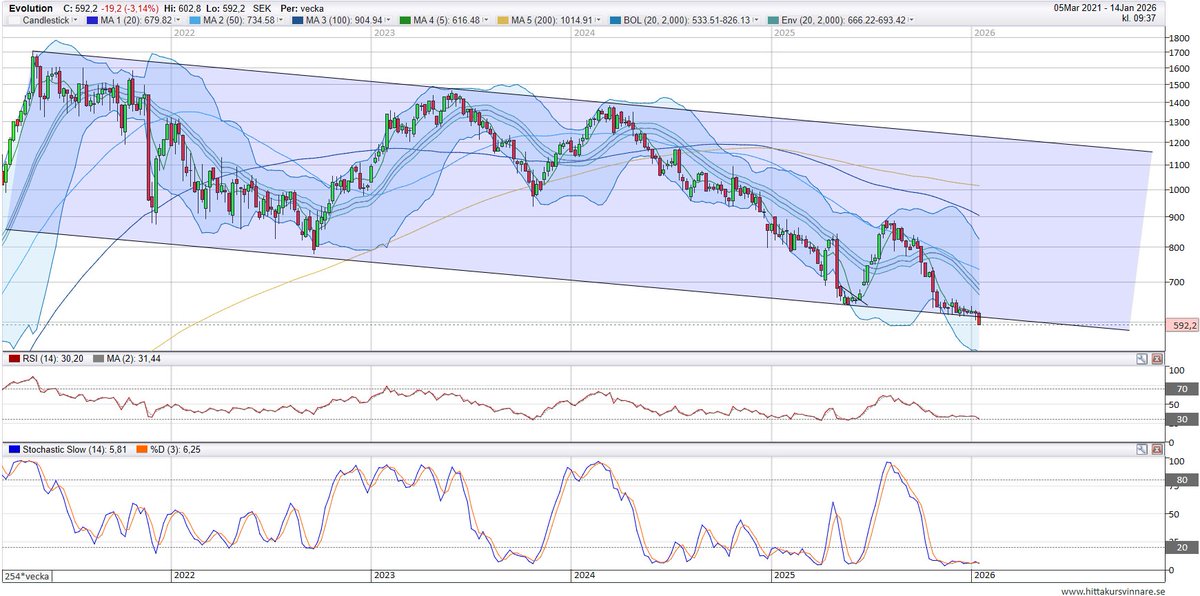Click the RSI (14): 30,20 label
Screen dimensions: 1200x596
click(x=53, y=358)
